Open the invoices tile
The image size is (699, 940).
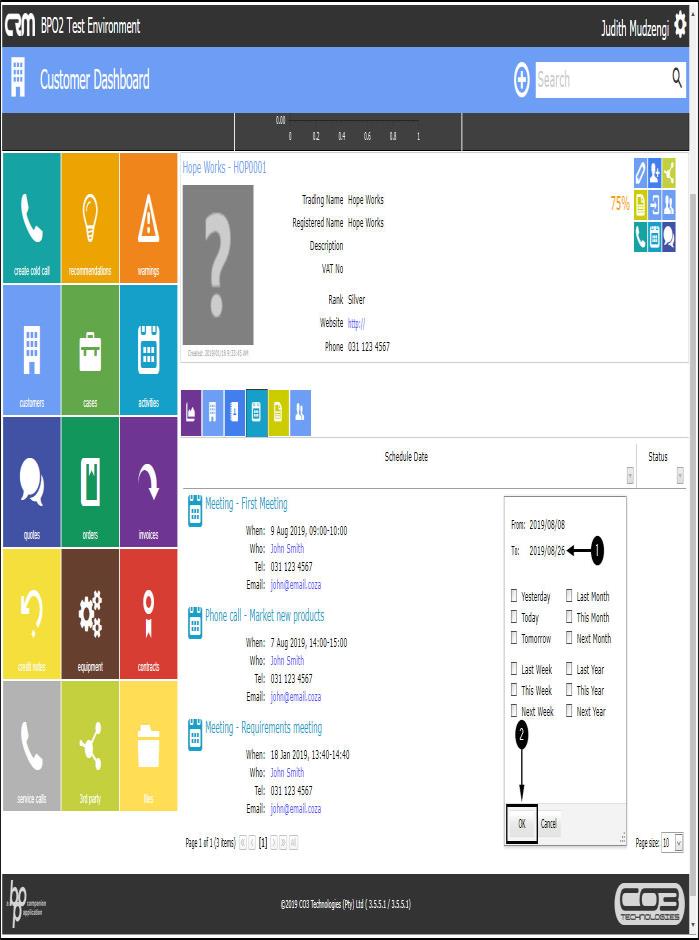[x=148, y=482]
